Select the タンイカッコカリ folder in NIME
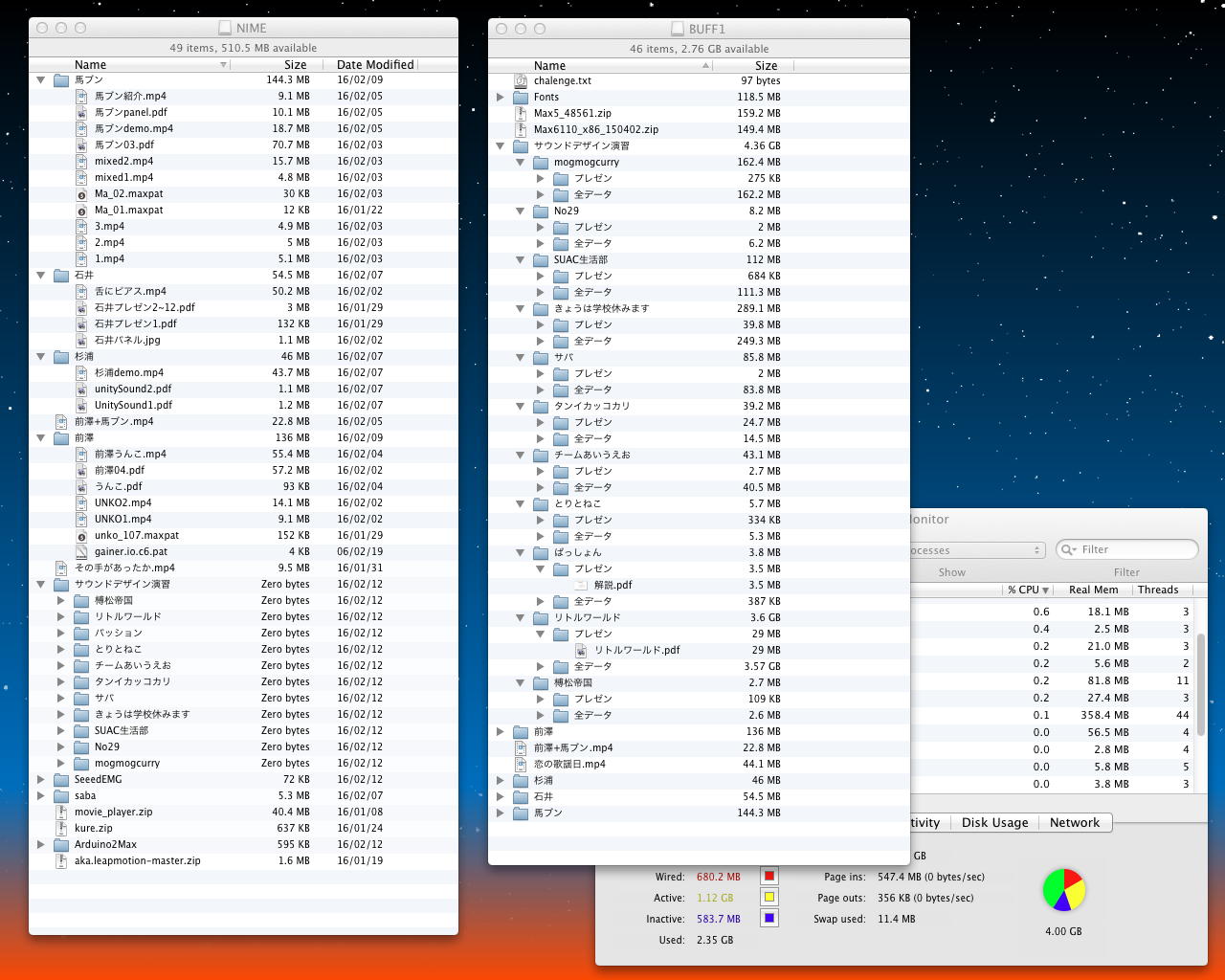This screenshot has height=980, width=1225. pos(243,681)
